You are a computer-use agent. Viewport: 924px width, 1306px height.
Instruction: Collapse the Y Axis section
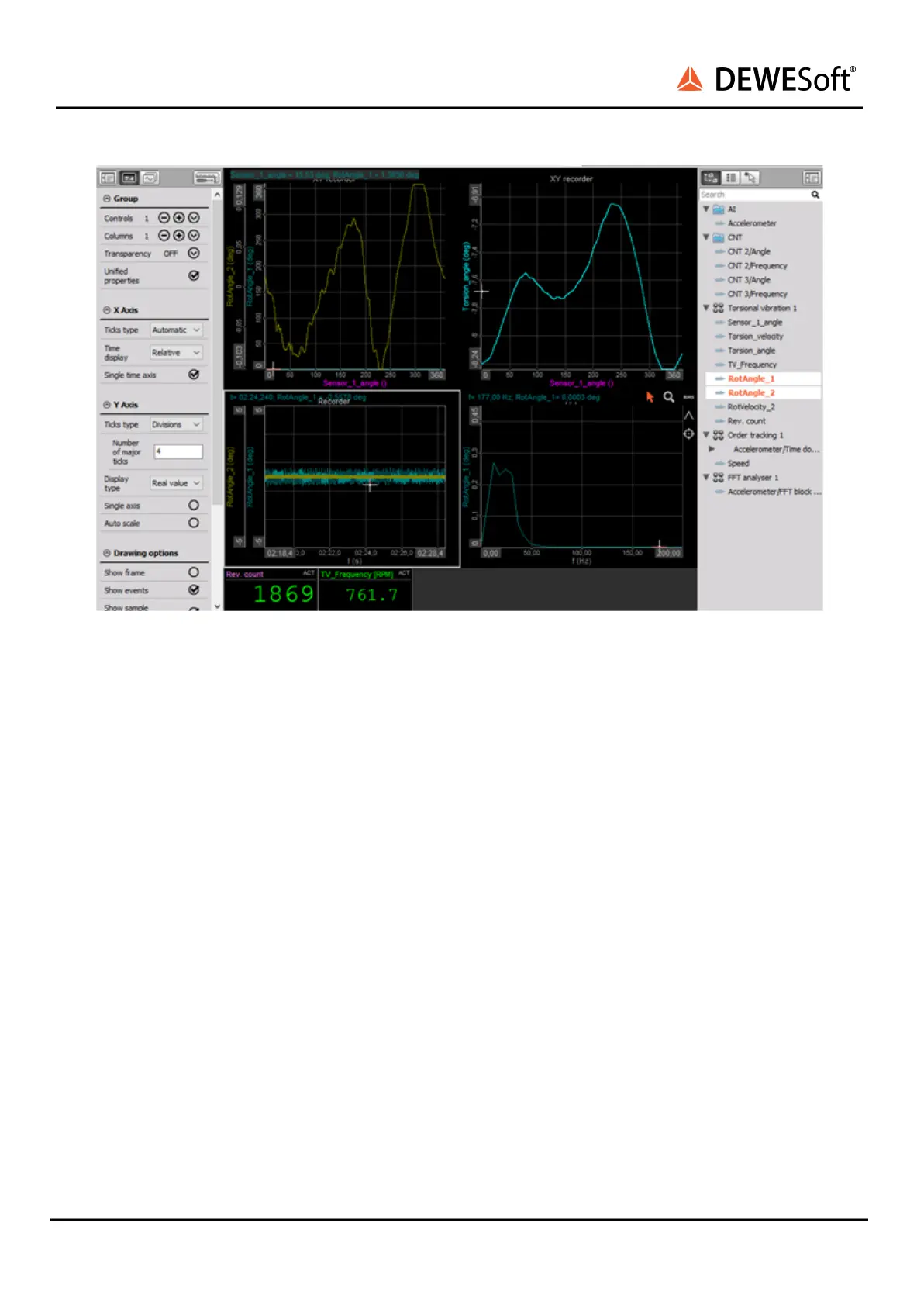(x=107, y=405)
